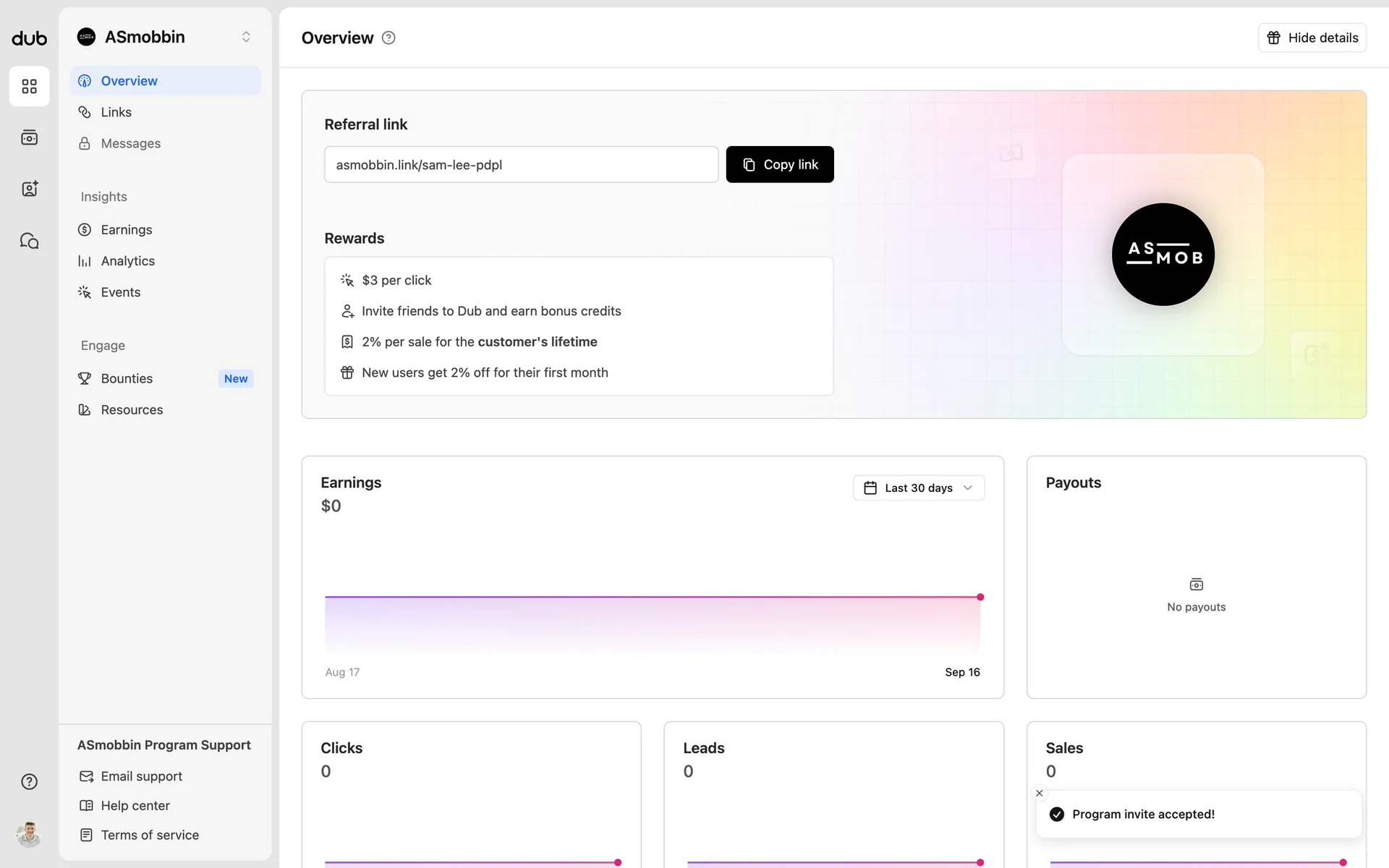The height and width of the screenshot is (868, 1389).
Task: Open the messages chat icon in left rail
Action: 29,241
